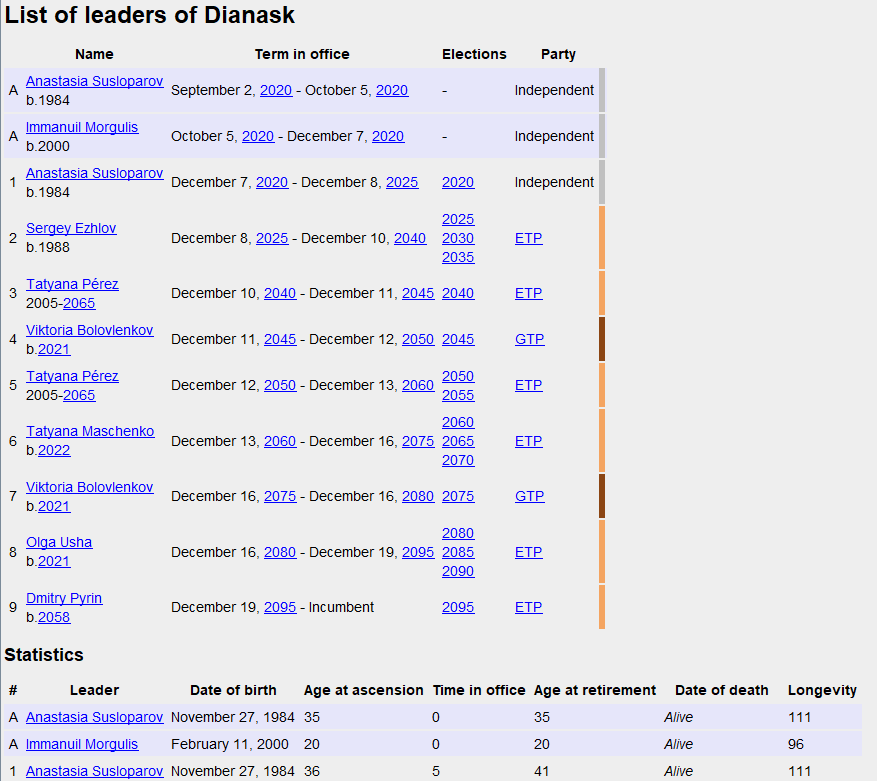Open the 2030 election link
Screen dimensions: 877x781
point(458,238)
